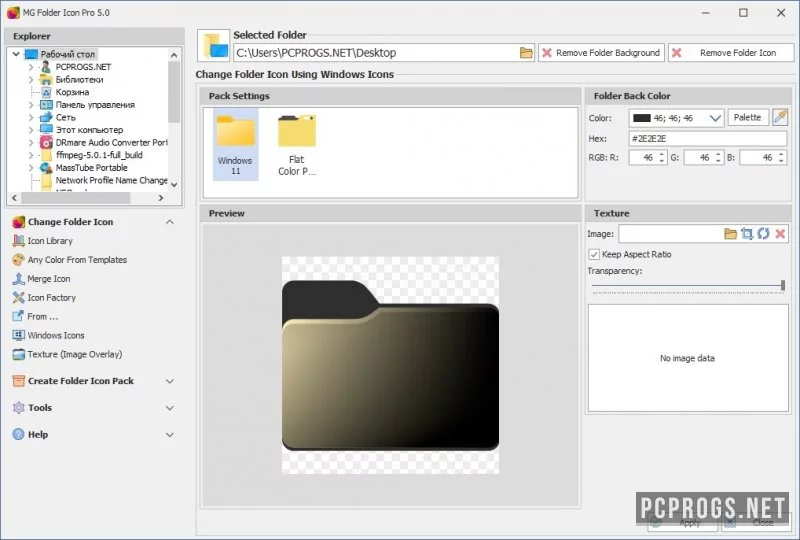800x540 pixels.
Task: Select Панель управления in the tree
Action: (95, 105)
